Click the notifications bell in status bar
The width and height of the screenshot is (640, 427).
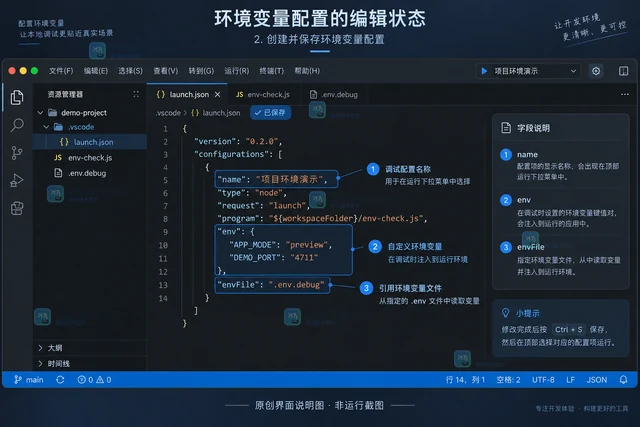[623, 380]
